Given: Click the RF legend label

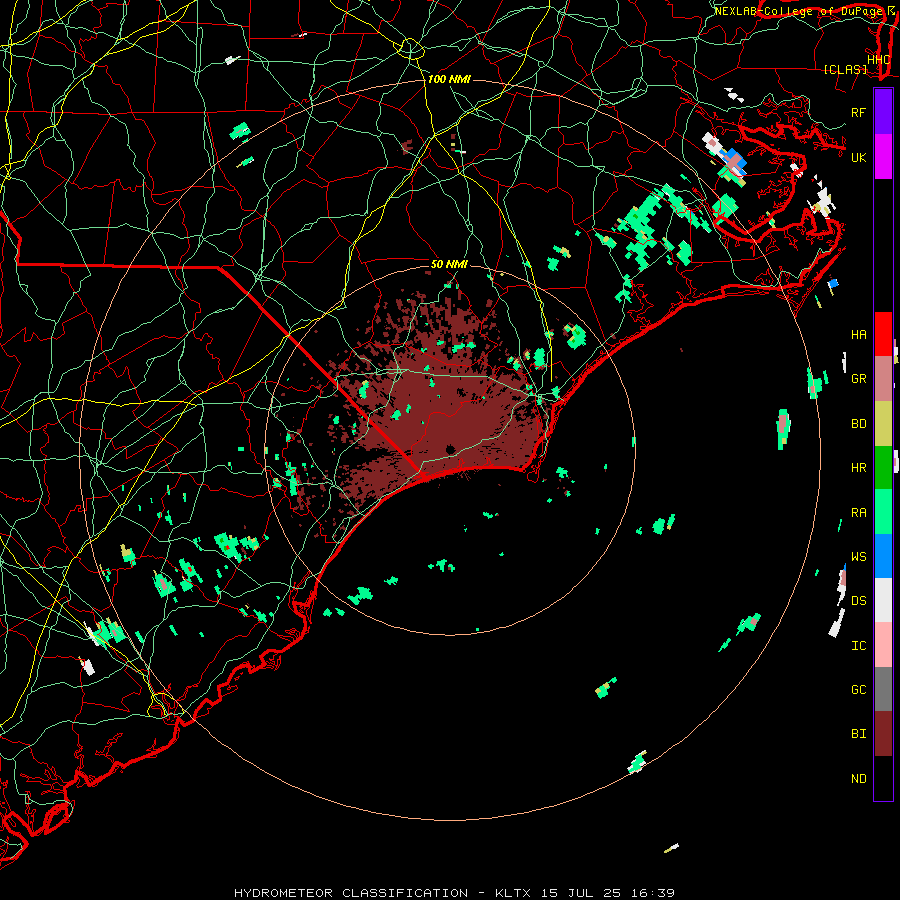Looking at the screenshot, I should [858, 112].
